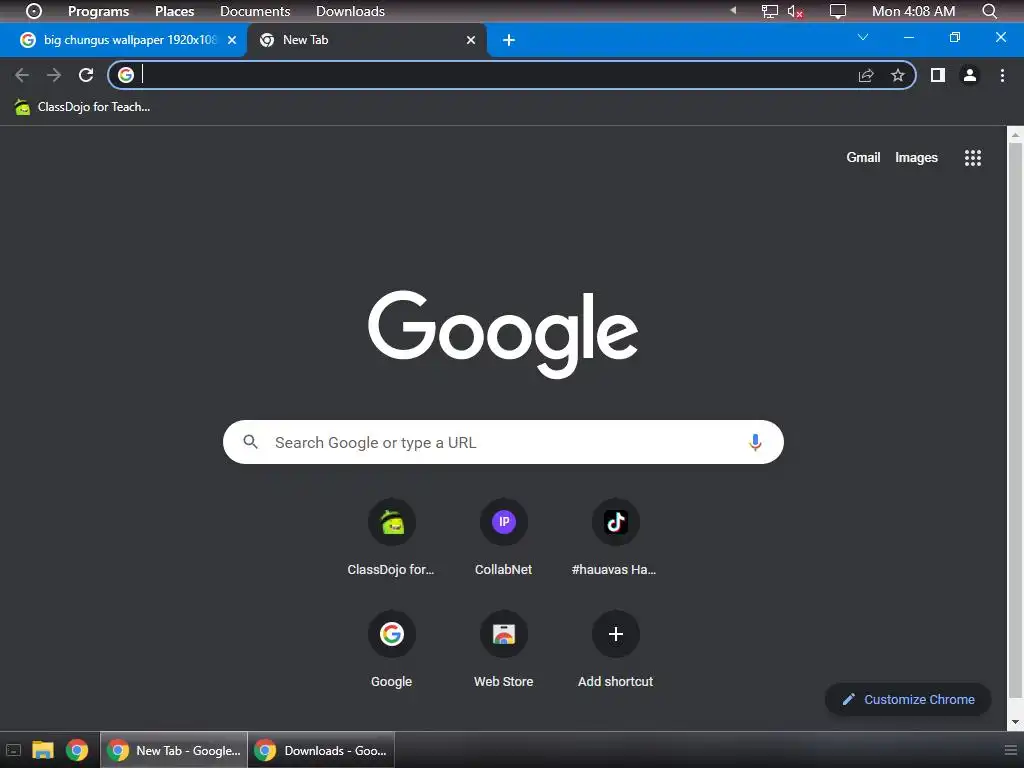Open the system logo menu in top panel
Screen dimensions: 1024x768
click(33, 11)
